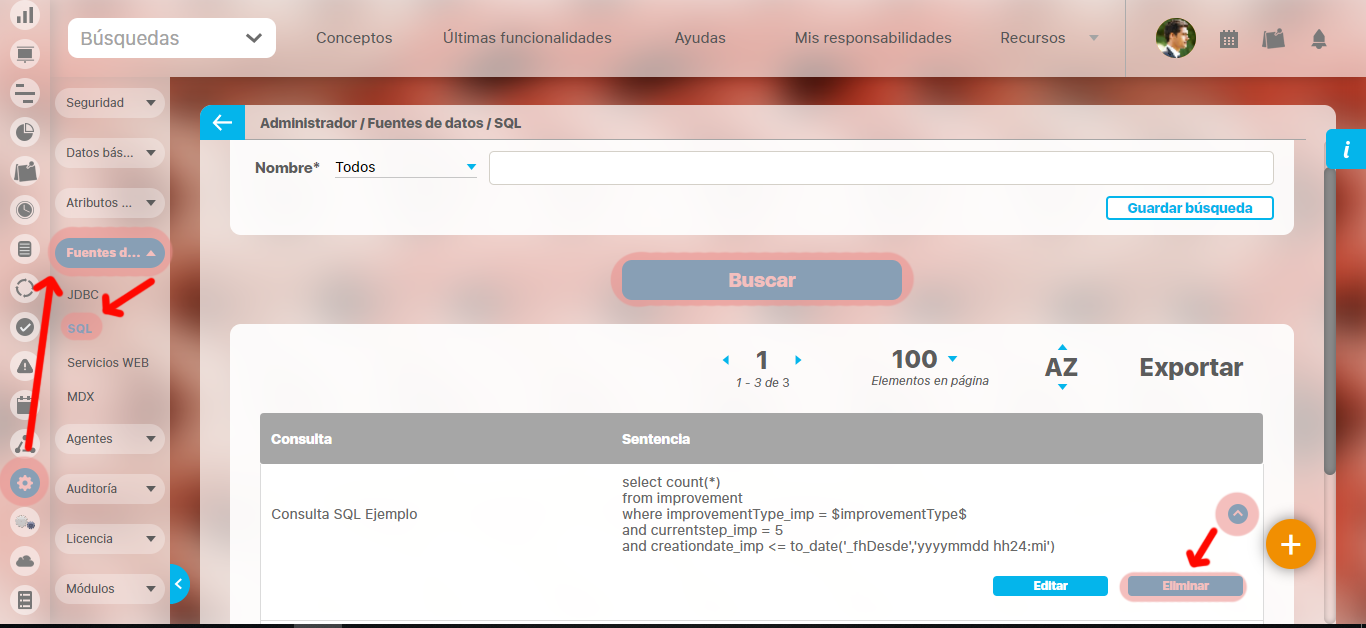Image resolution: width=1366 pixels, height=628 pixels.
Task: Click the blue info panel tab
Action: [x=1346, y=150]
